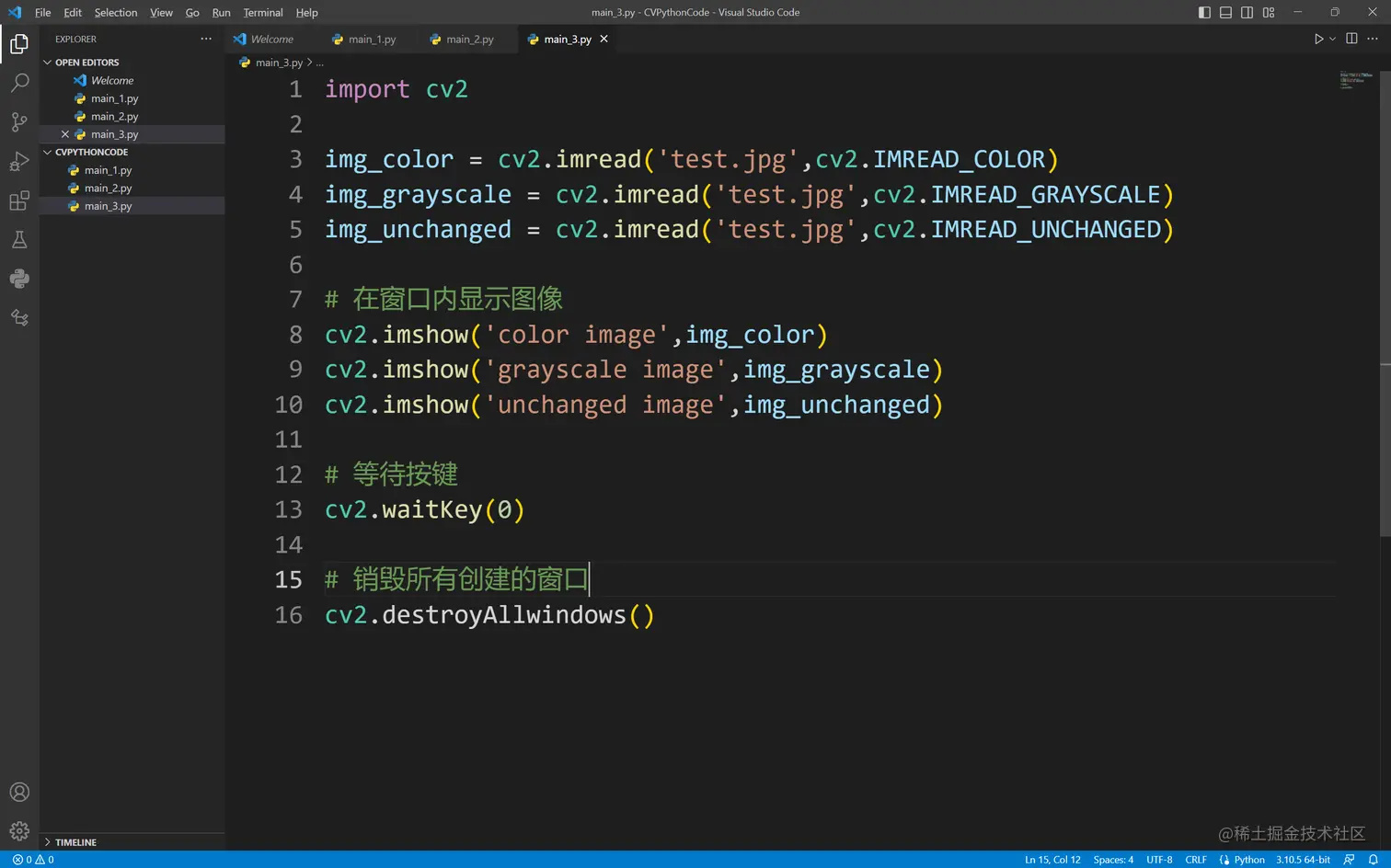Click main_3.py breadcrumb above editor
Image resolution: width=1391 pixels, height=868 pixels.
coord(279,63)
